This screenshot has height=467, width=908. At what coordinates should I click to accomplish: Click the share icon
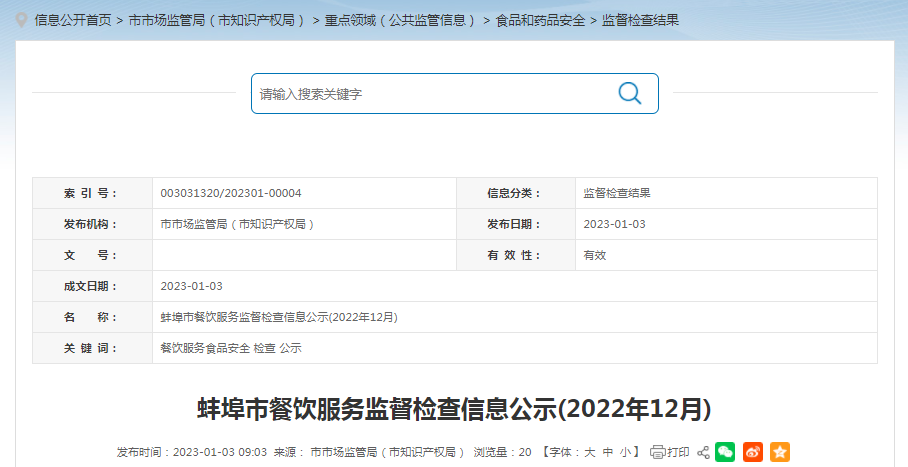(703, 452)
